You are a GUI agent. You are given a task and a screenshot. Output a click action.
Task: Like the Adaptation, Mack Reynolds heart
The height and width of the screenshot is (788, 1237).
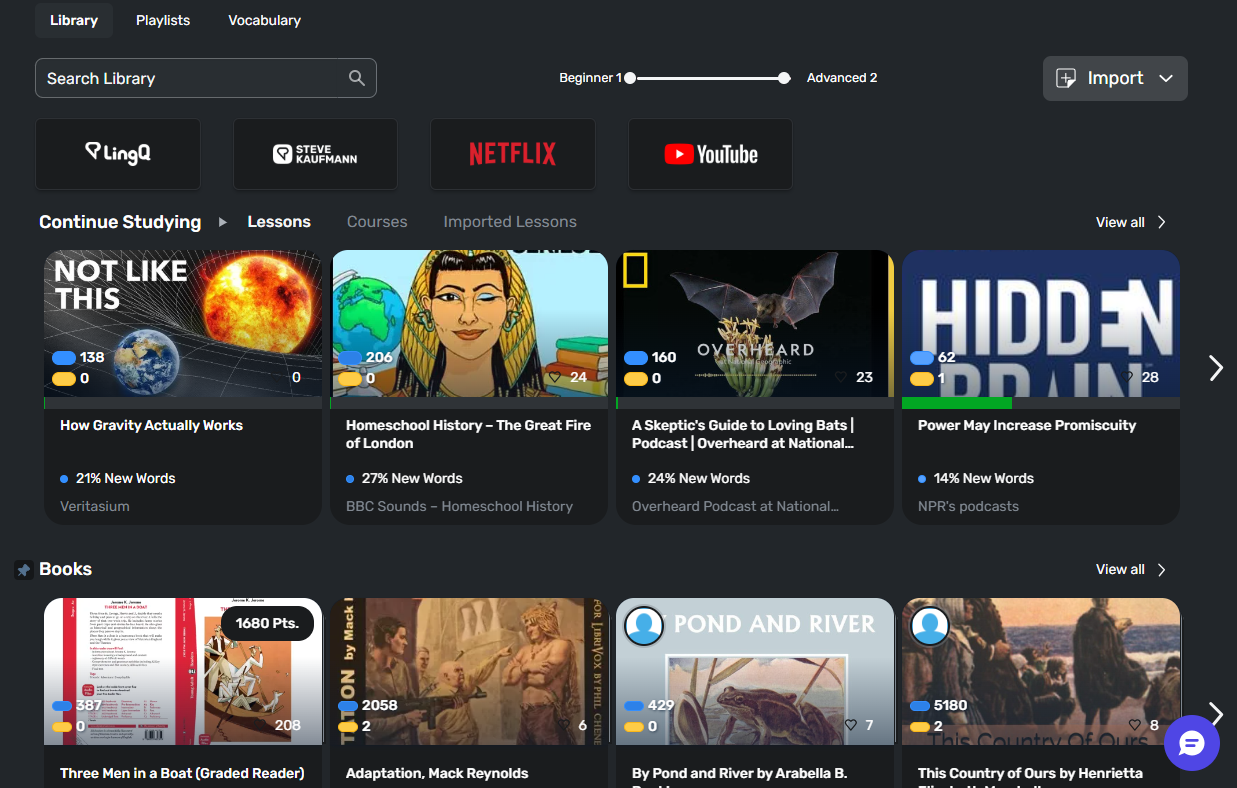(x=565, y=726)
